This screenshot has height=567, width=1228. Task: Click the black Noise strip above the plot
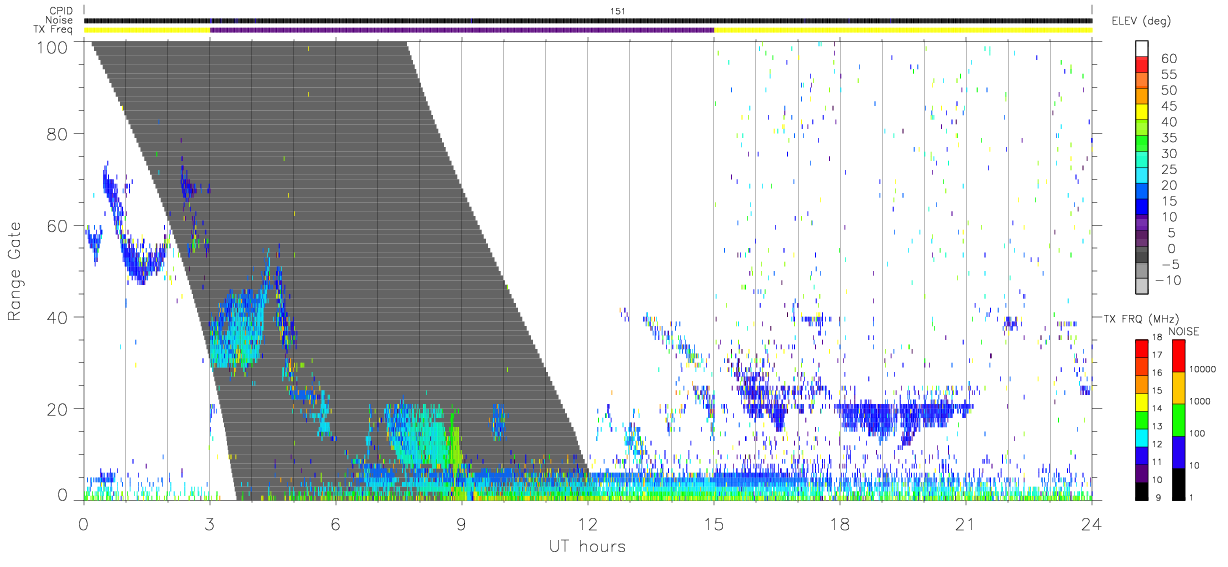click(x=588, y=20)
